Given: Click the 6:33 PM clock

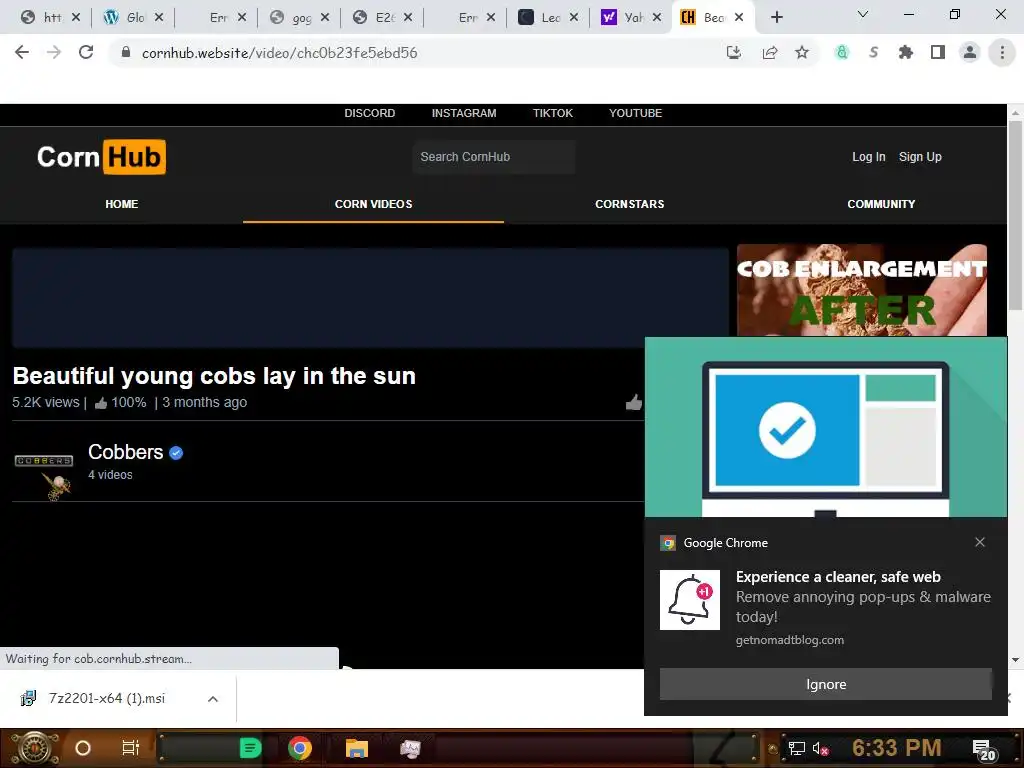Looking at the screenshot, I should point(897,748).
